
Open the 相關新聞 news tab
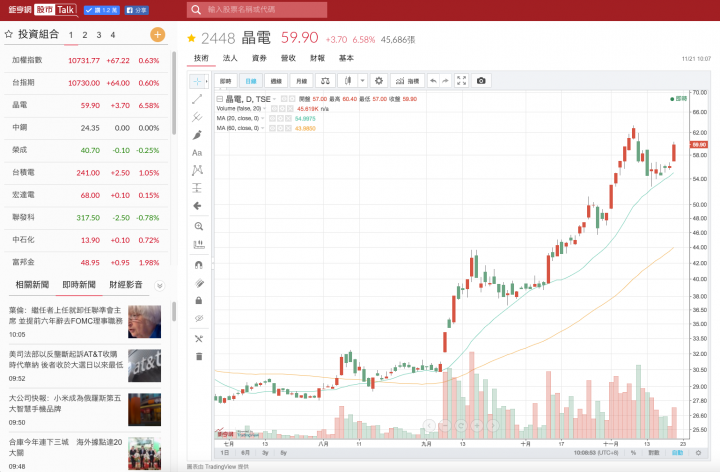tap(32, 285)
